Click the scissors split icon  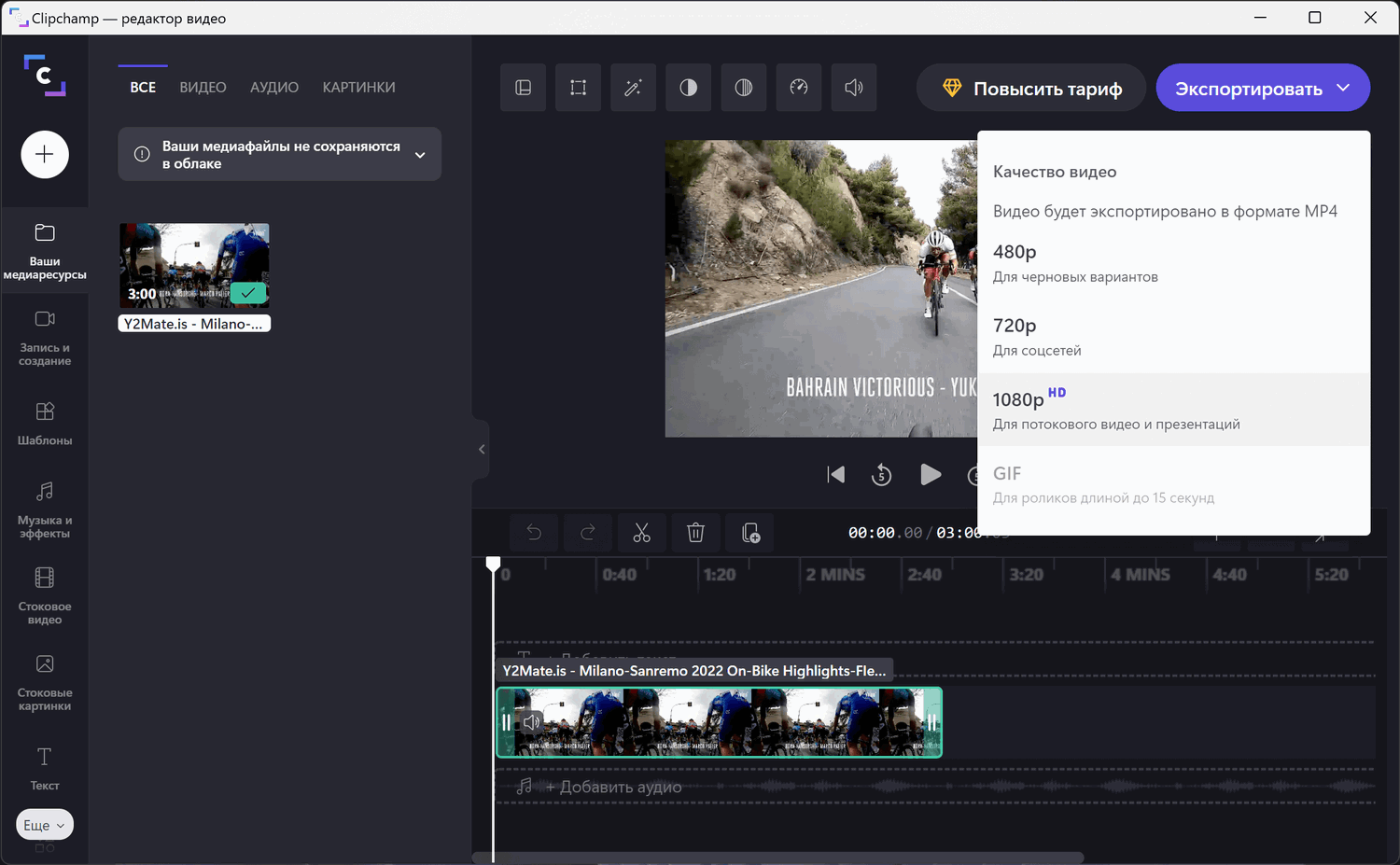641,533
